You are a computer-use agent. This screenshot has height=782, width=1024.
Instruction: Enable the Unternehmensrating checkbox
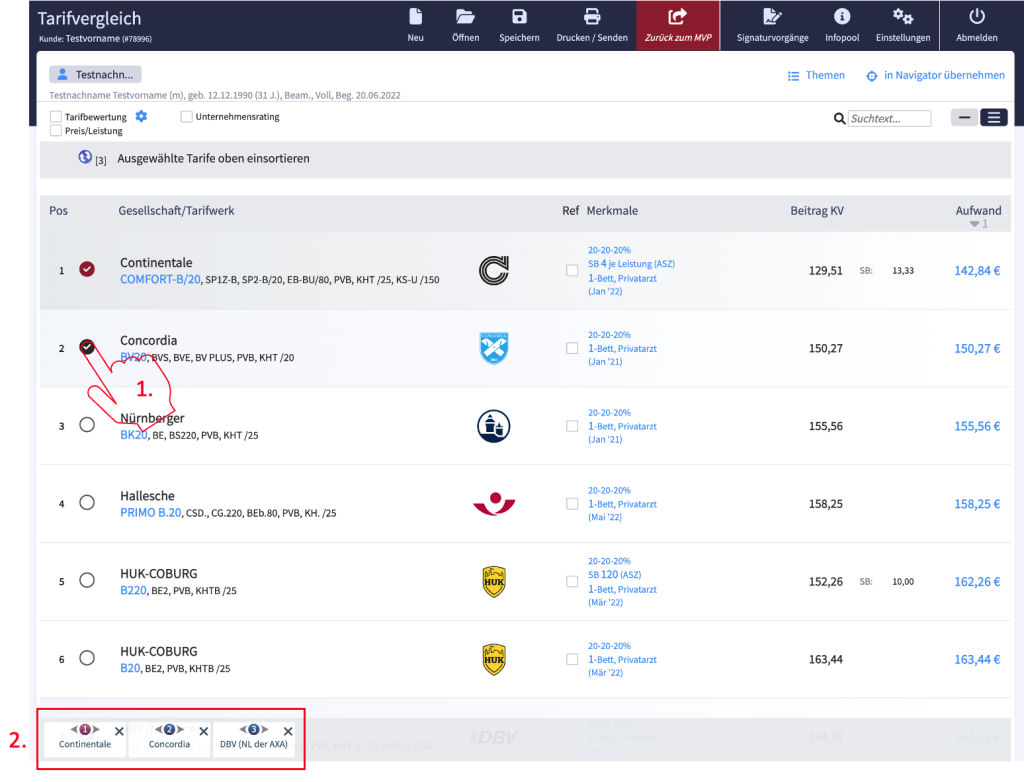(187, 117)
